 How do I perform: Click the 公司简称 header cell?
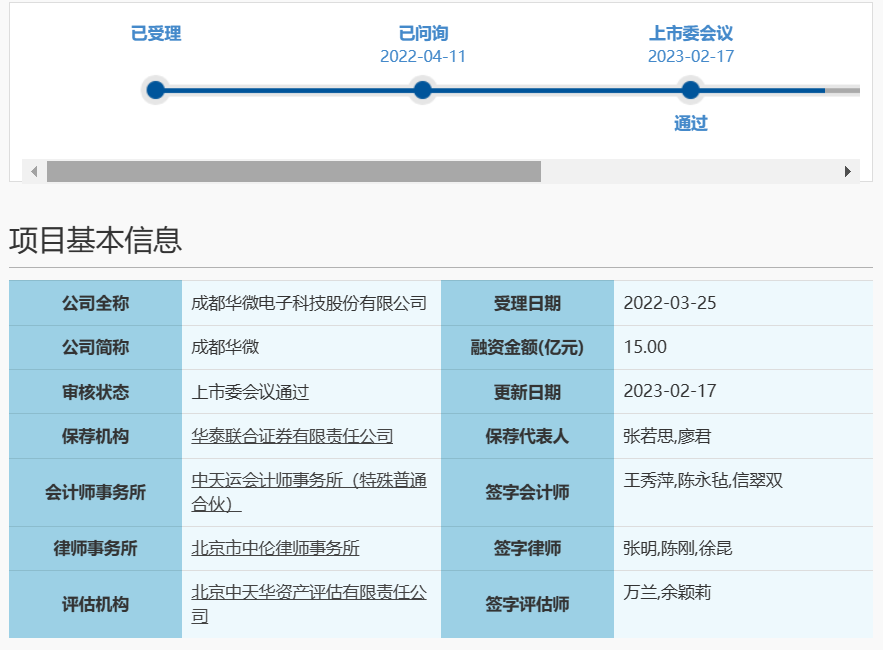[95, 347]
